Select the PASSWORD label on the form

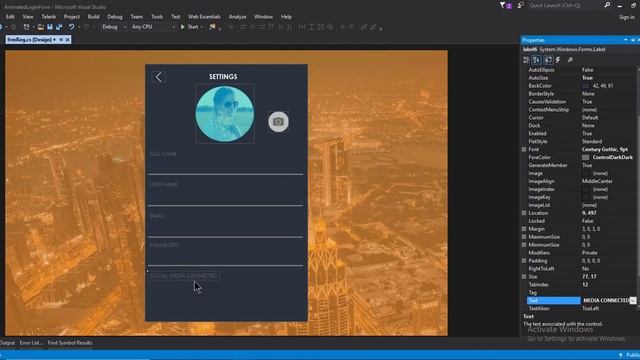tap(164, 245)
